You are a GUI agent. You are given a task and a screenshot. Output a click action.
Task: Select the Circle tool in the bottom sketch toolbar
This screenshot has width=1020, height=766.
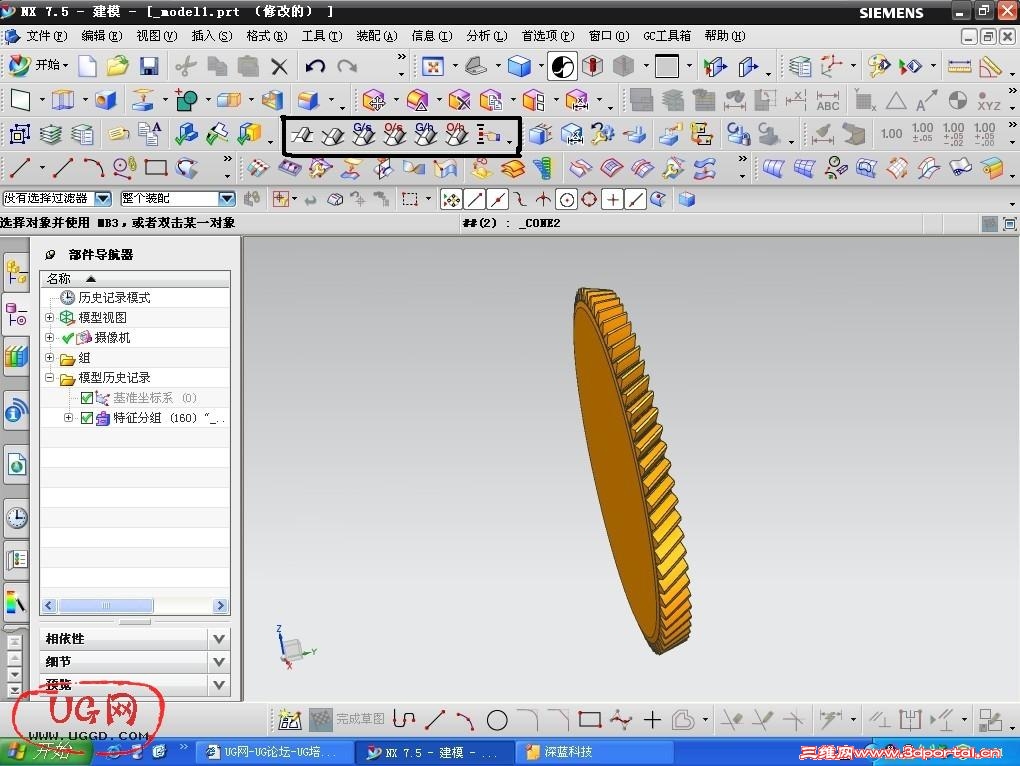[497, 720]
